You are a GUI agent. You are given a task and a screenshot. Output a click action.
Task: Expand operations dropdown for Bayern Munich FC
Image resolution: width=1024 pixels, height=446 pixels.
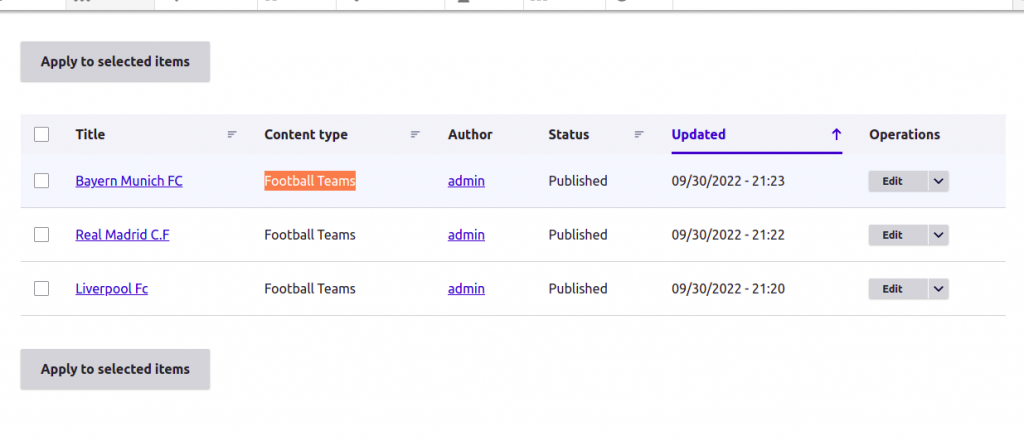(938, 182)
